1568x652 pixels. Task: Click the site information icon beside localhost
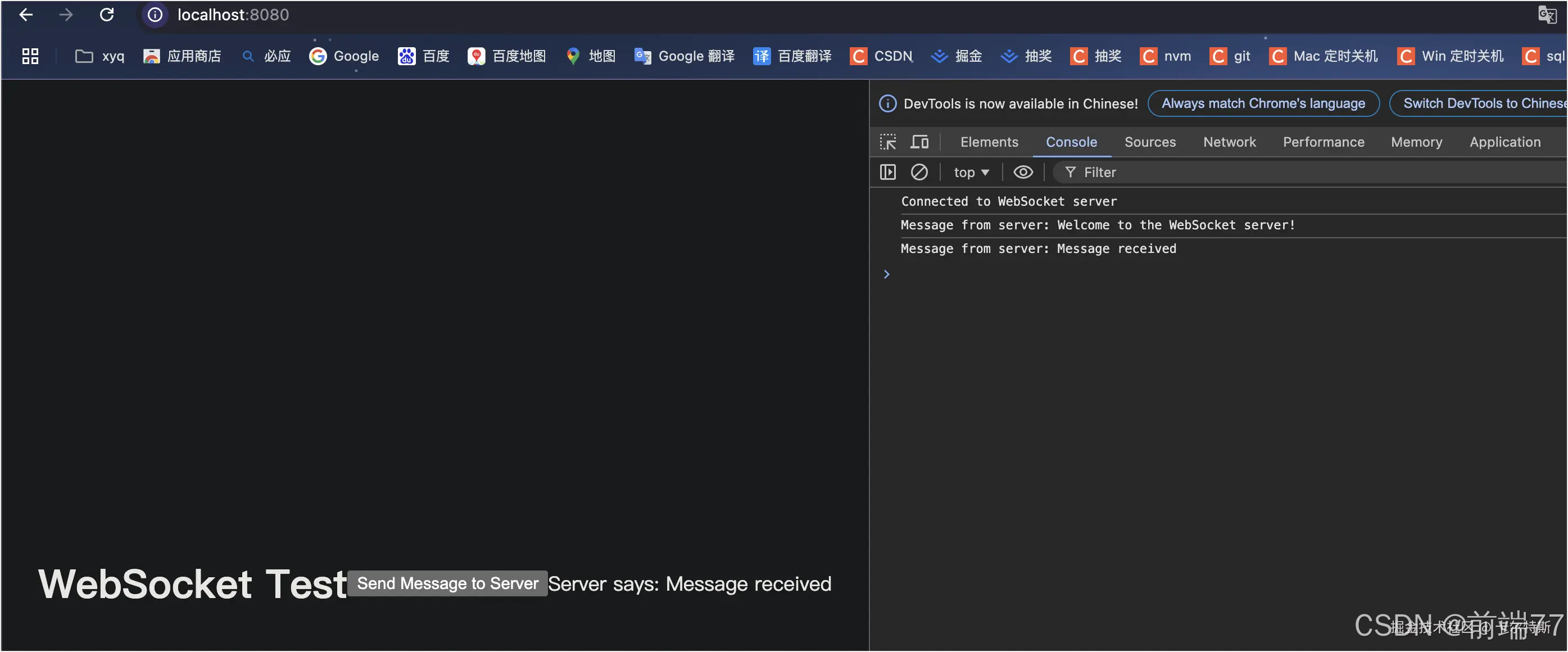[x=155, y=15]
